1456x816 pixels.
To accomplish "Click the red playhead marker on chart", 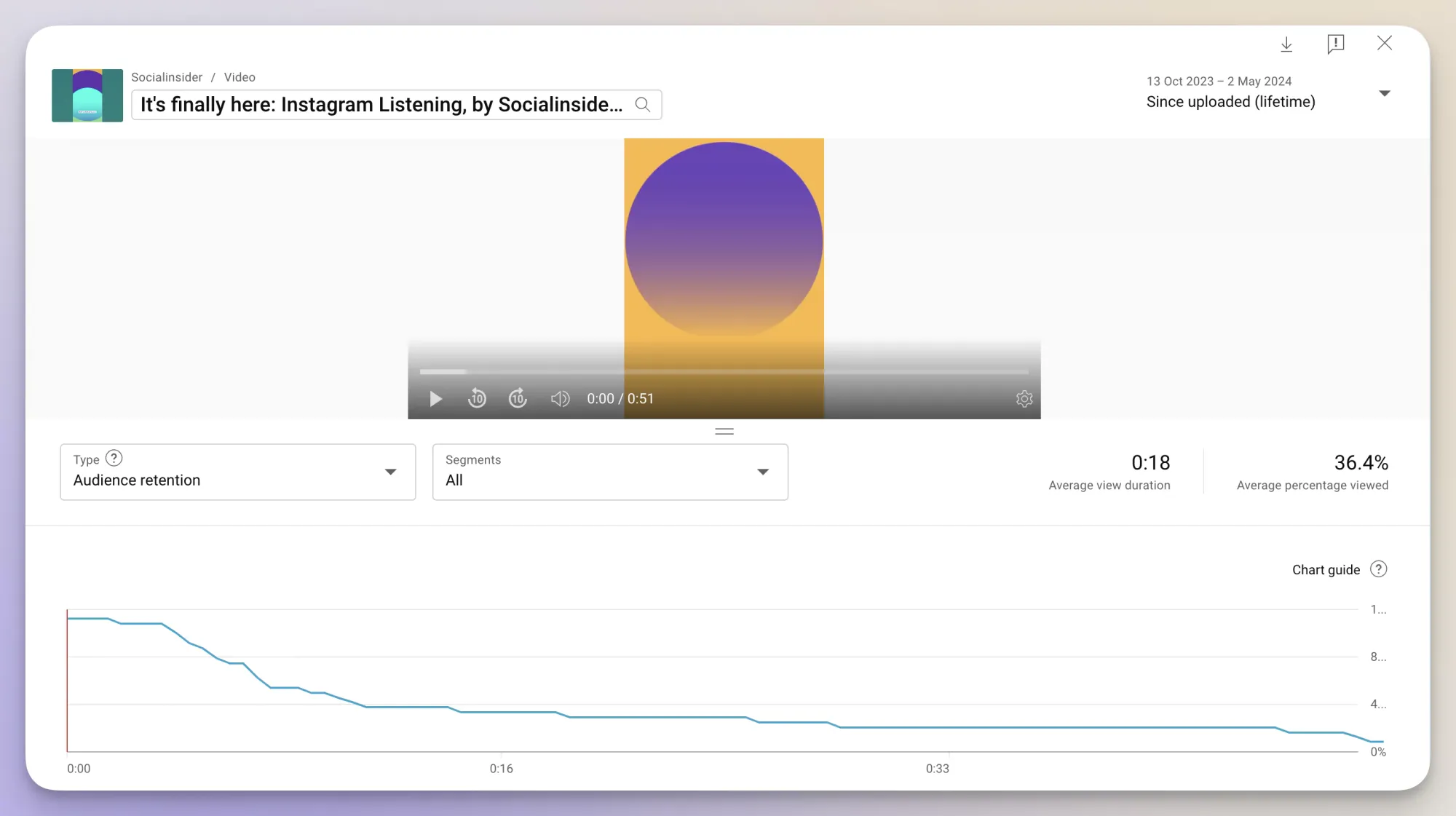I will [x=67, y=681].
